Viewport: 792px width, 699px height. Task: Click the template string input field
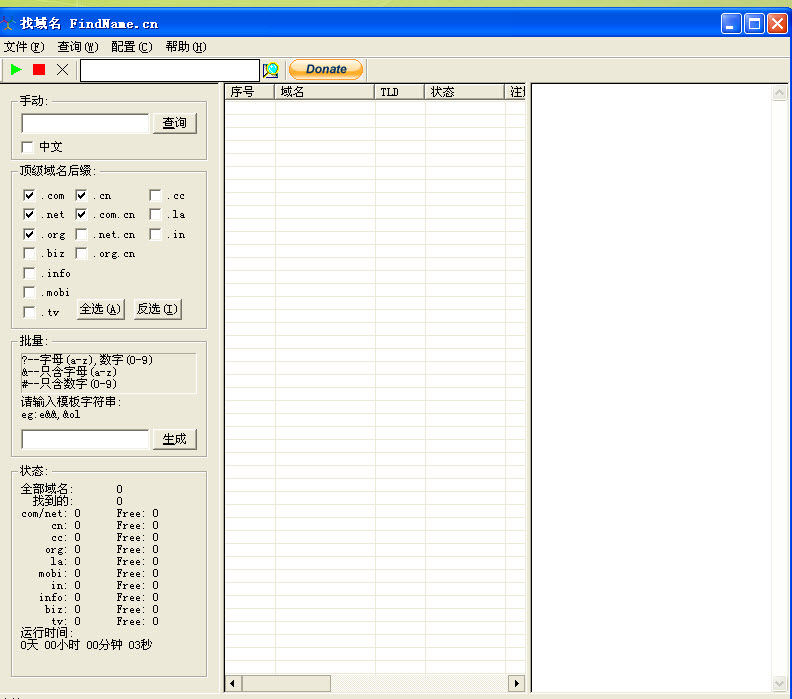tap(85, 439)
